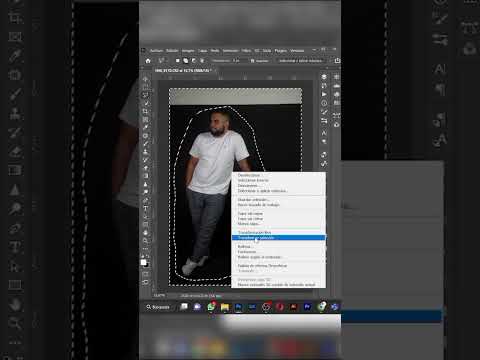Enable New selection mode in options bar
This screenshot has width=480, height=360.
tap(178, 61)
